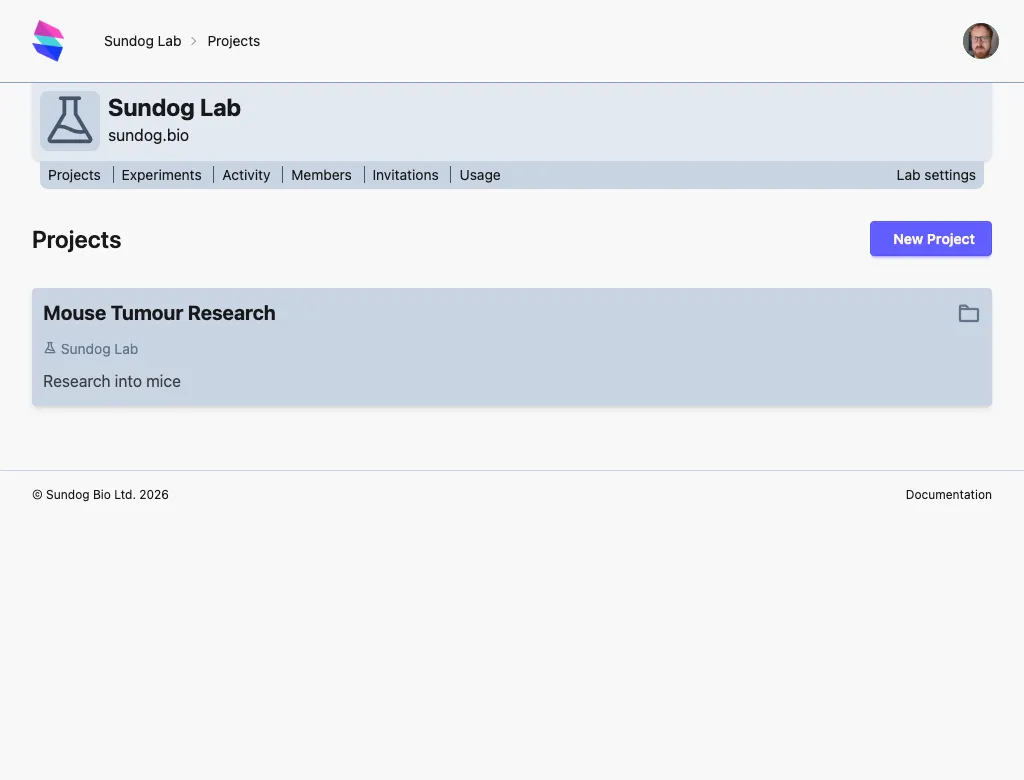This screenshot has height=780, width=1024.
Task: Open the Mouse Tumour Research project
Action: (159, 313)
